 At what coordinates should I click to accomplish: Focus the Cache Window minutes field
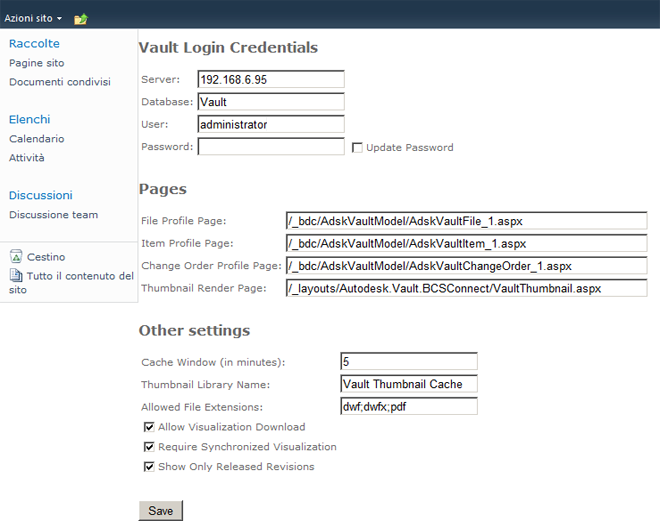click(x=409, y=361)
